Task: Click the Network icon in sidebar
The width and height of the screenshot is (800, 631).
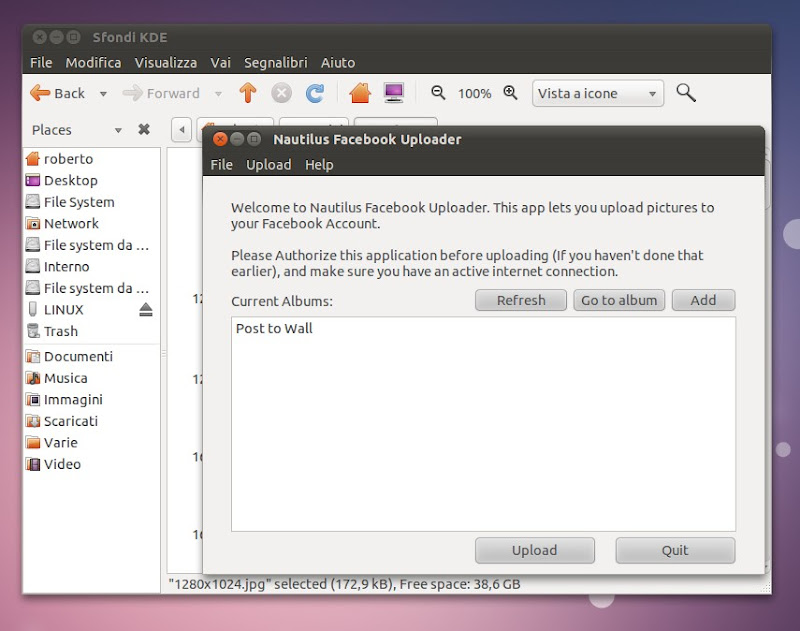Action: point(33,223)
